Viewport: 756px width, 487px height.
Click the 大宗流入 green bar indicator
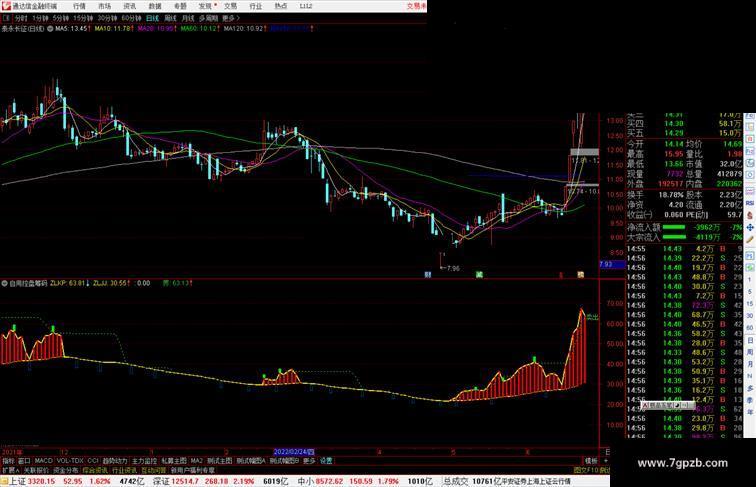(x=674, y=237)
